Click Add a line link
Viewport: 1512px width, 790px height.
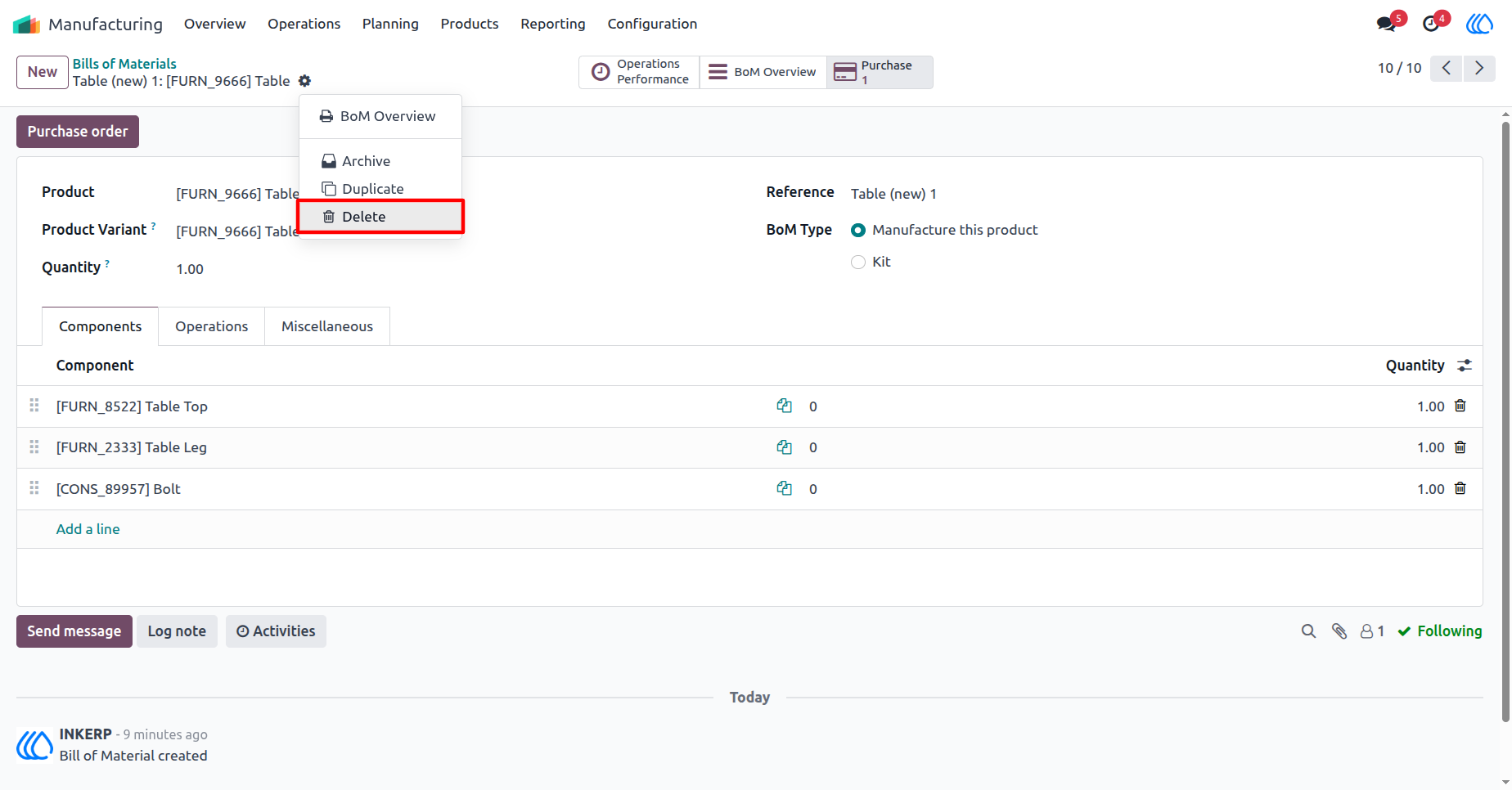[x=88, y=529]
